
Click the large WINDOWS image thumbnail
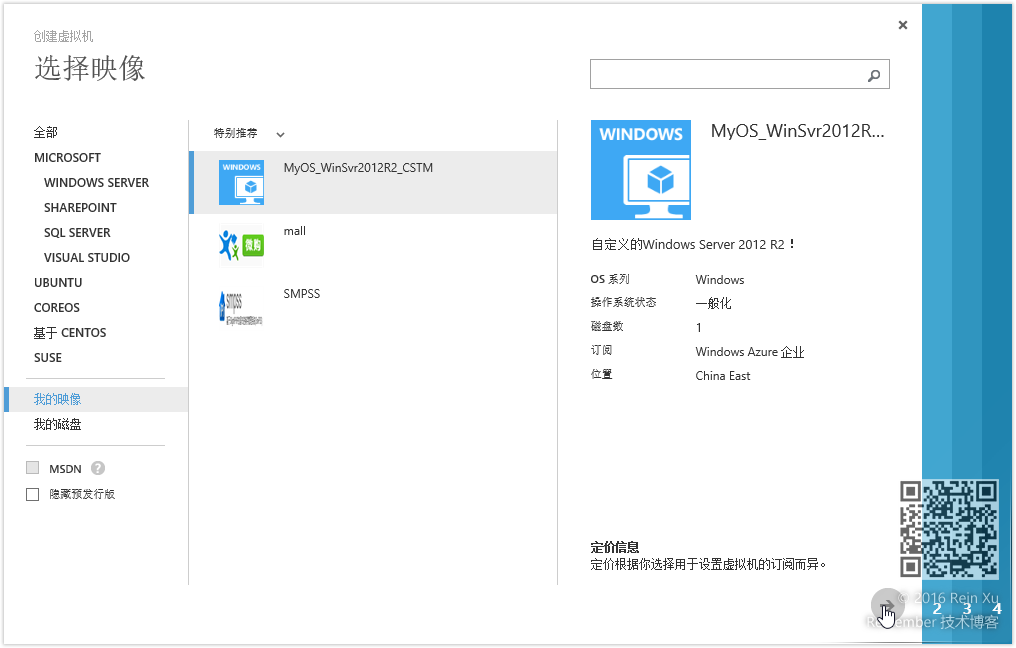[x=641, y=170]
